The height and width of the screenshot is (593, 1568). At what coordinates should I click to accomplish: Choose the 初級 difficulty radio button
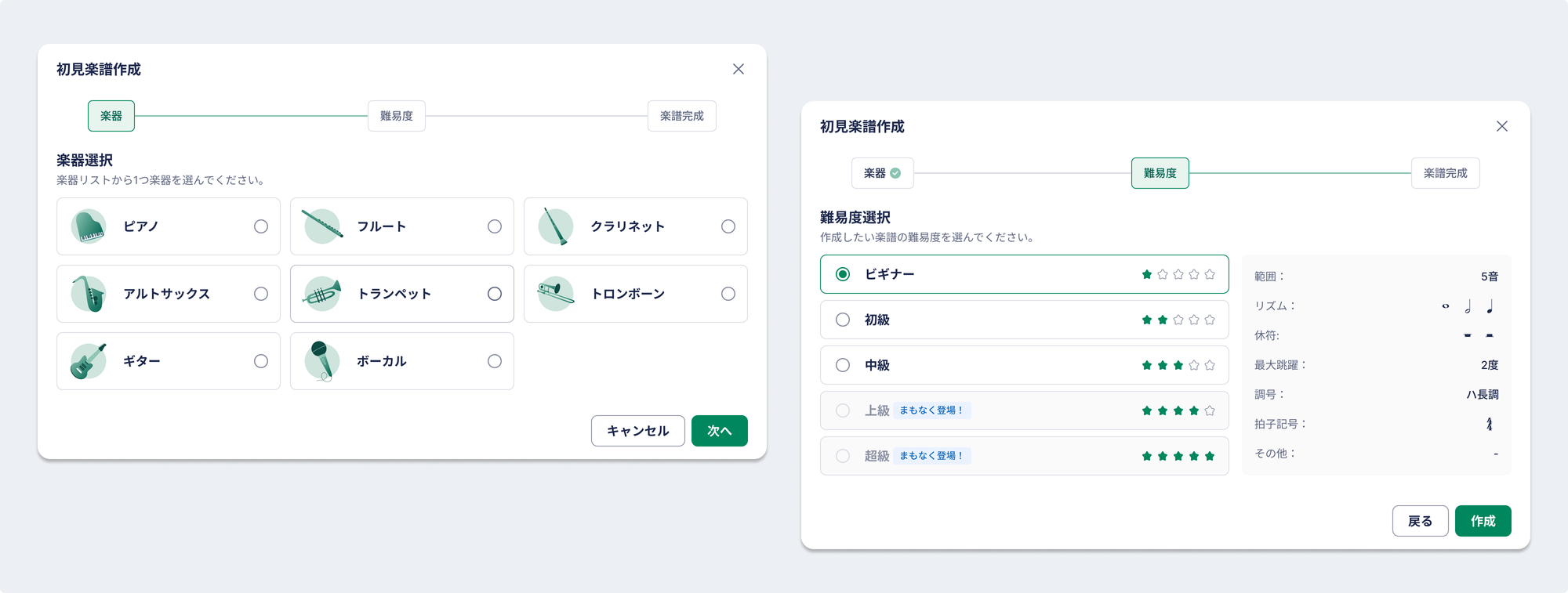(843, 320)
